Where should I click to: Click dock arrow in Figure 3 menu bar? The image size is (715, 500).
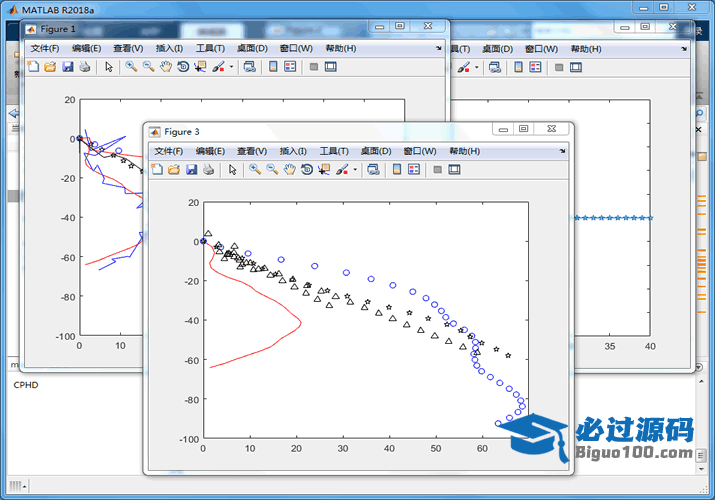click(x=562, y=151)
